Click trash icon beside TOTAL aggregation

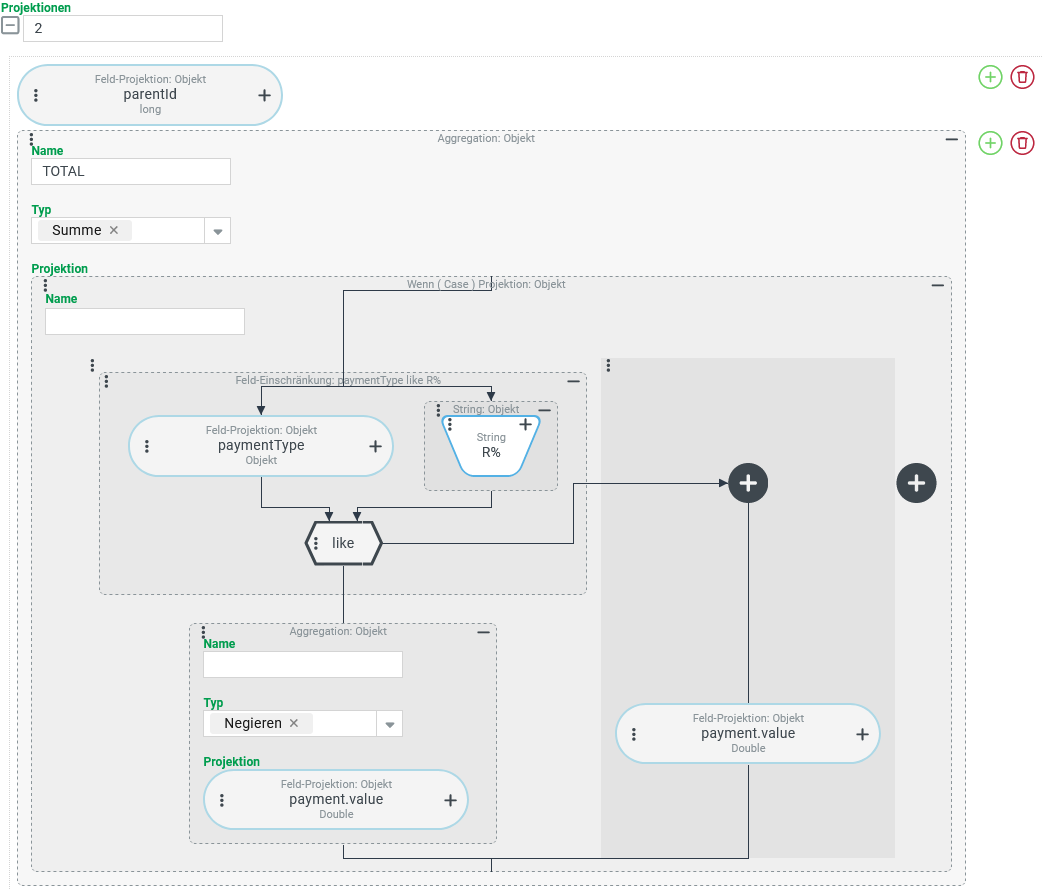pos(1022,143)
